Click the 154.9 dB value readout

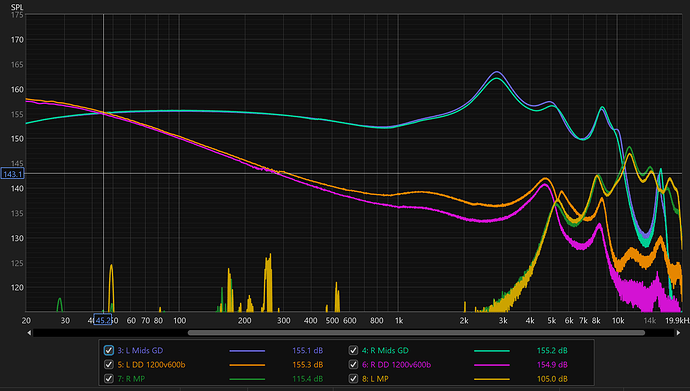552,365
